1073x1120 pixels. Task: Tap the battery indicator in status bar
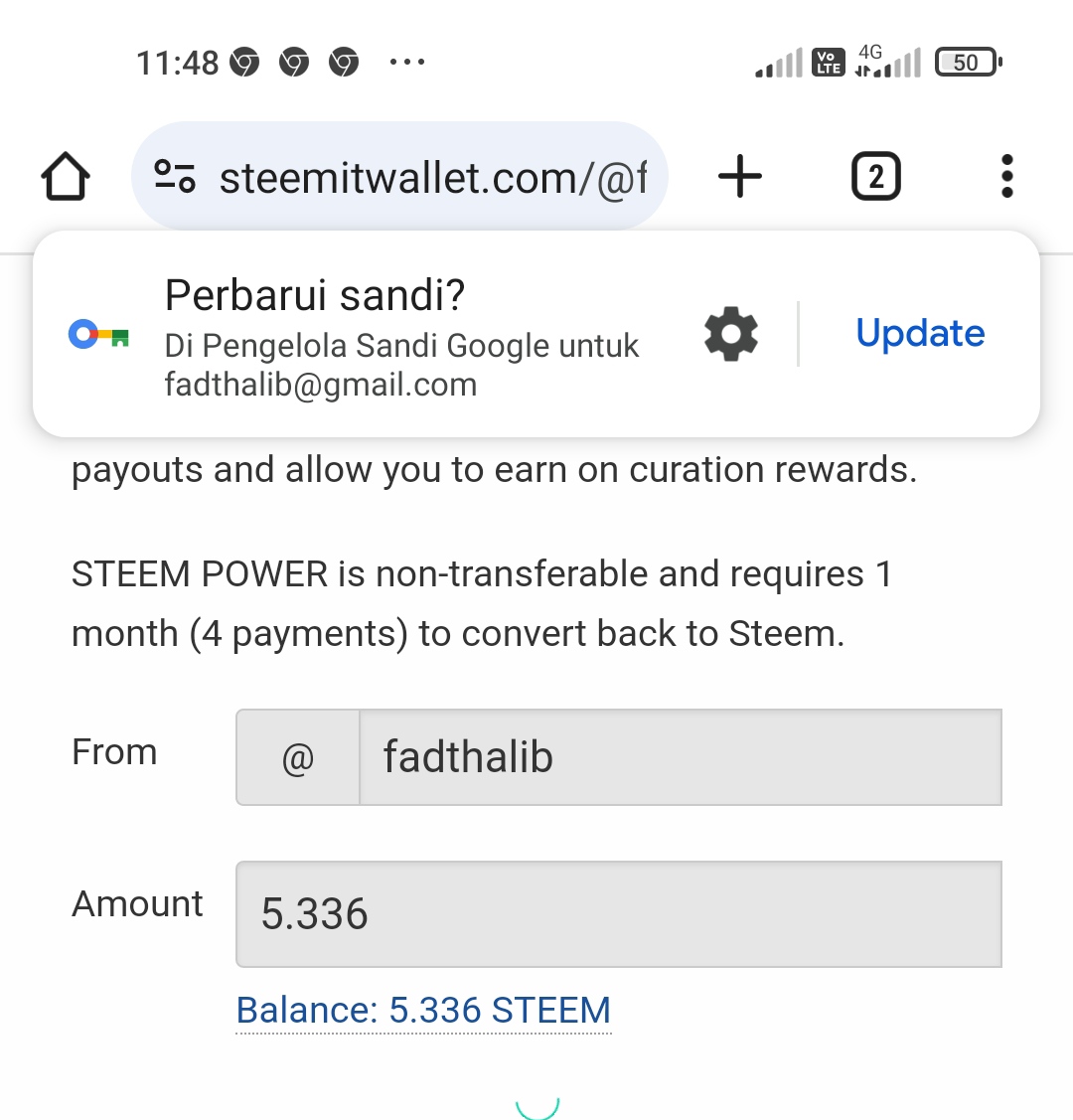click(x=968, y=63)
